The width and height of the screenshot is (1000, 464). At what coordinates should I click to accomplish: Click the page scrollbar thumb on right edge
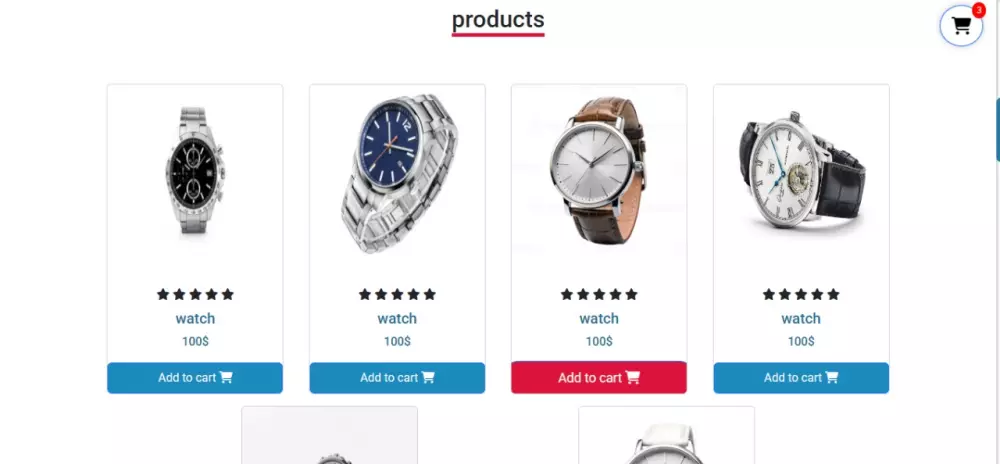tap(997, 130)
